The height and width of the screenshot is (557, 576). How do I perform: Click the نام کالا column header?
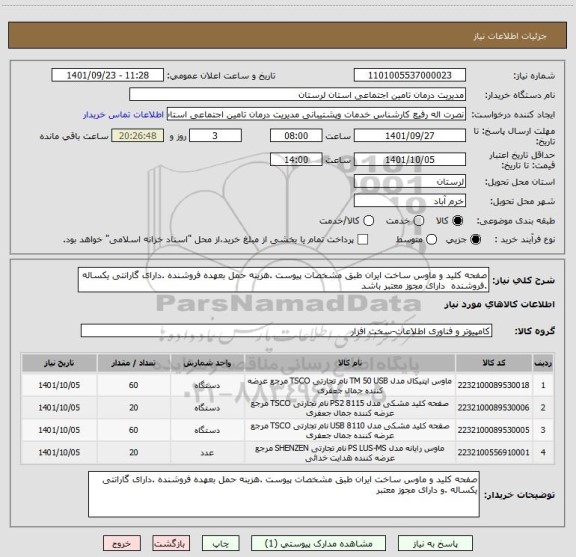coord(350,363)
